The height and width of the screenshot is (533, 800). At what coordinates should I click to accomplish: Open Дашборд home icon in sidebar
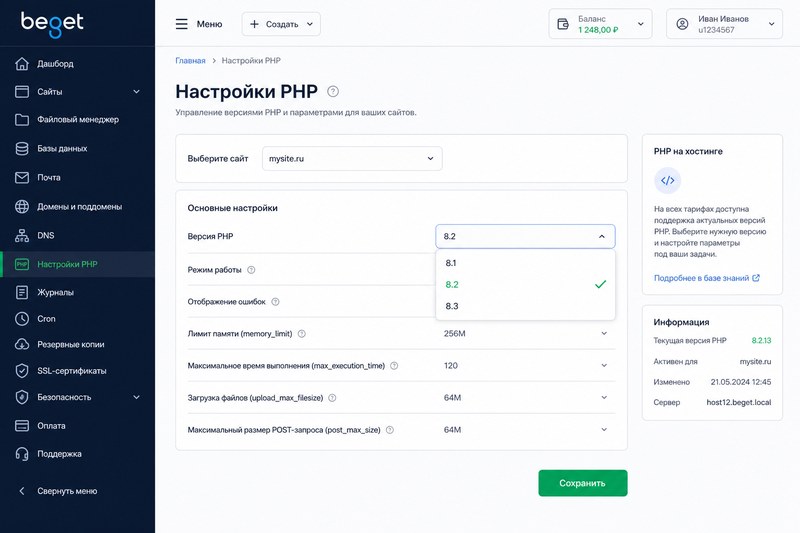22,64
